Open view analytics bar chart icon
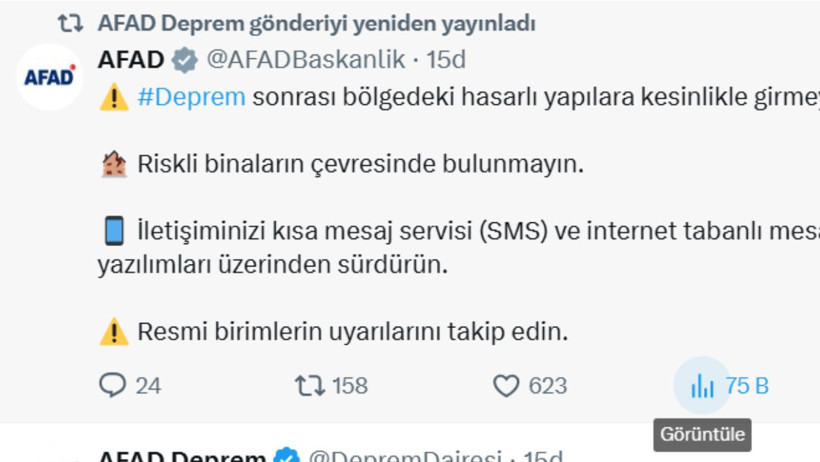820x462 pixels. (x=702, y=385)
